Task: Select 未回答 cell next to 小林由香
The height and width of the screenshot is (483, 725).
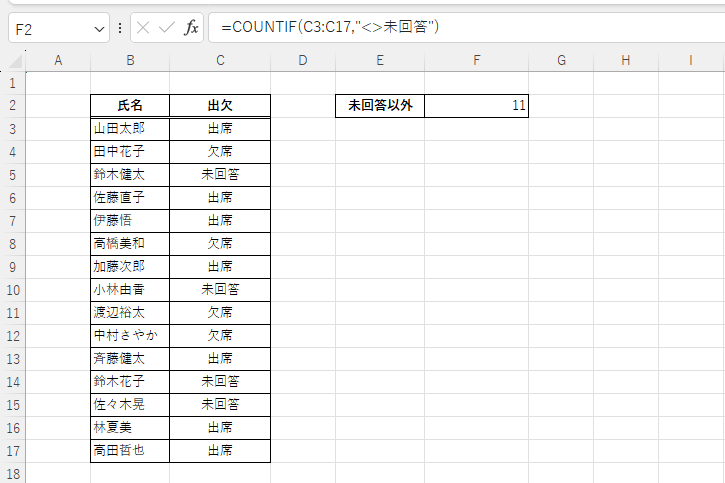Action: [x=220, y=290]
